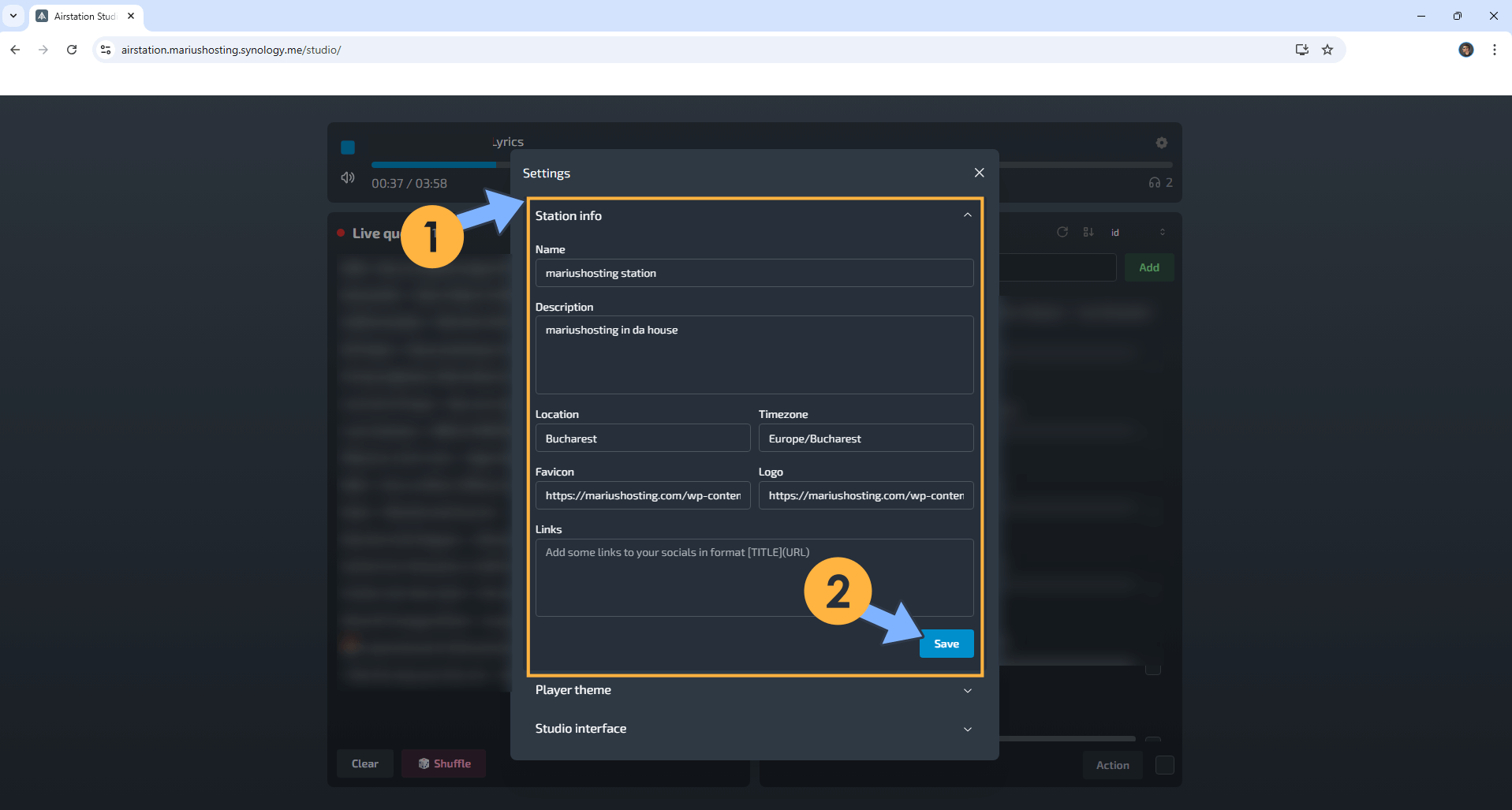1512x810 pixels.
Task: Open the gear settings icon above the queue
Action: [x=1160, y=143]
